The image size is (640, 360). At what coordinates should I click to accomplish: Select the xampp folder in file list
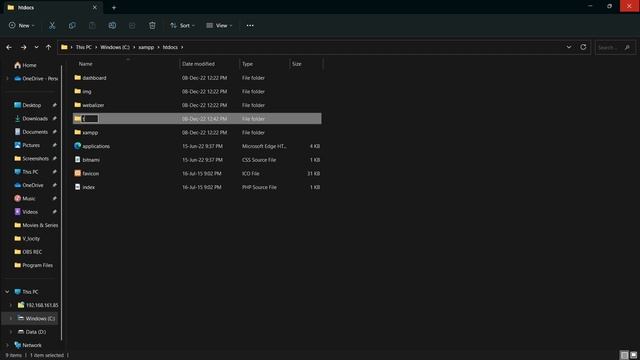pos(197,132)
